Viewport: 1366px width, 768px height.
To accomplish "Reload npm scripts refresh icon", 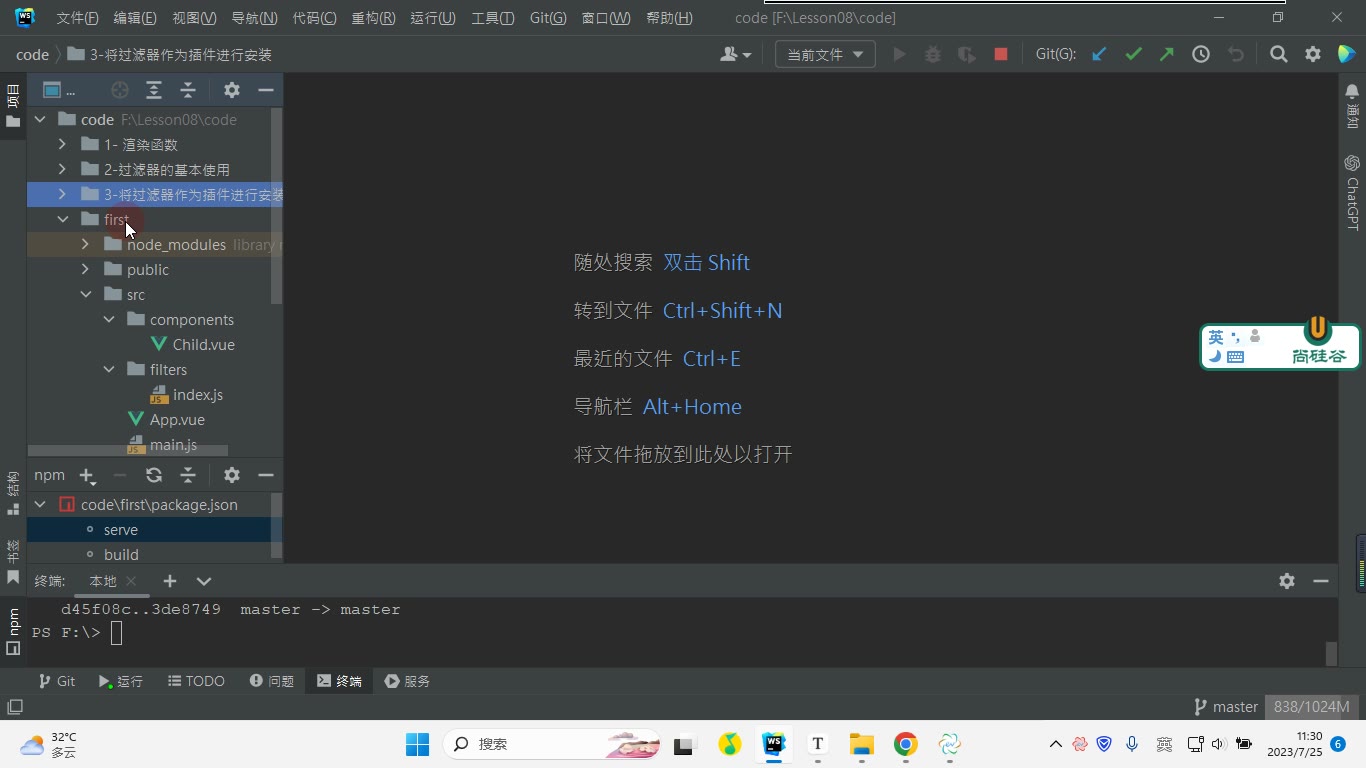I will 154,475.
